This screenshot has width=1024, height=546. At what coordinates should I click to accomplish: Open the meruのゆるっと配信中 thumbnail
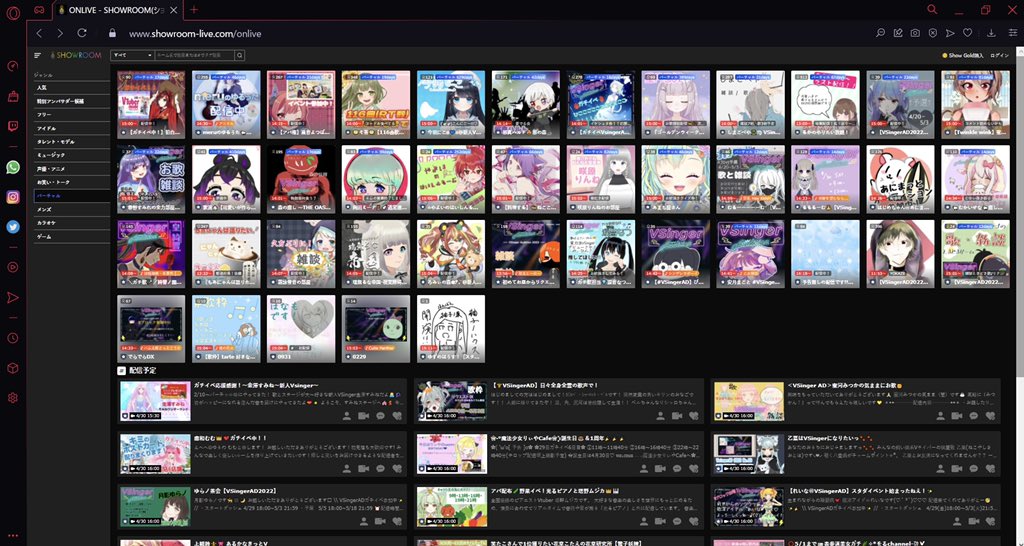[226, 104]
